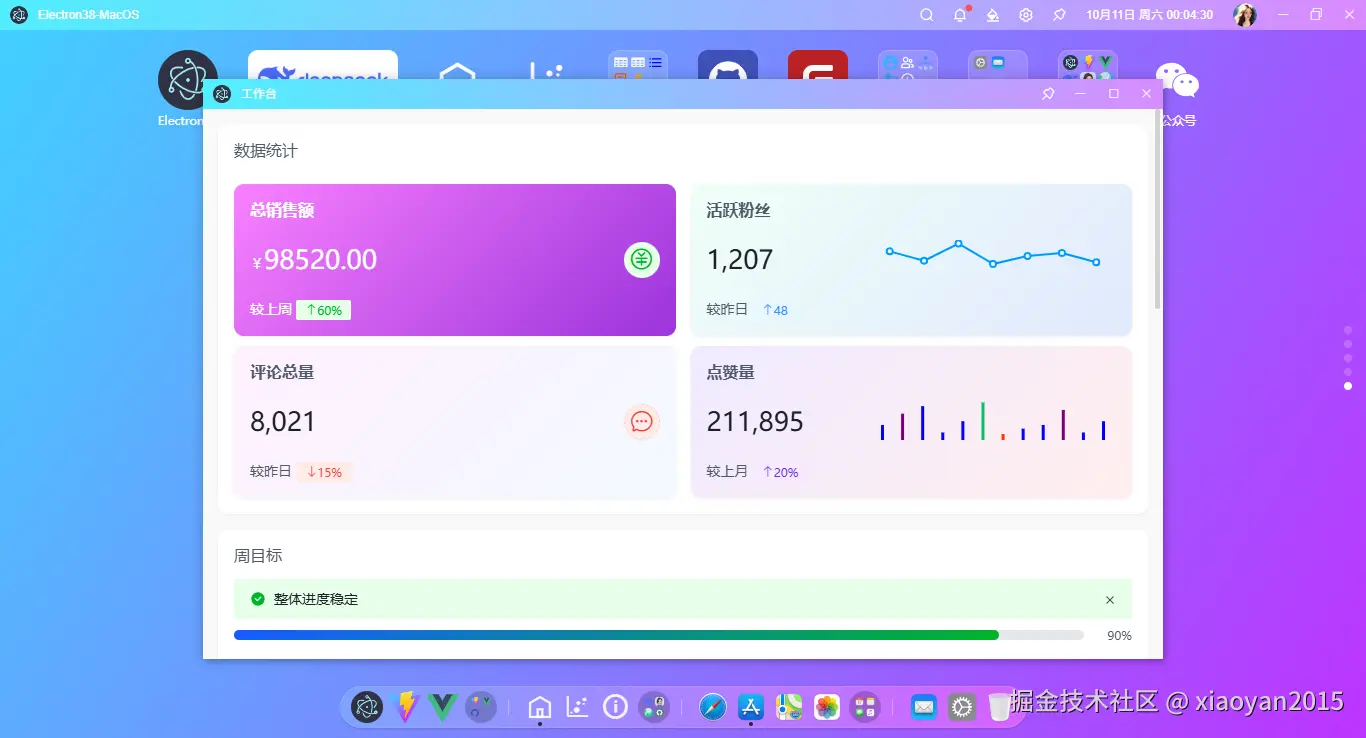1366x738 pixels.
Task: Click the 90% weekly goal progress bar
Action: point(660,634)
